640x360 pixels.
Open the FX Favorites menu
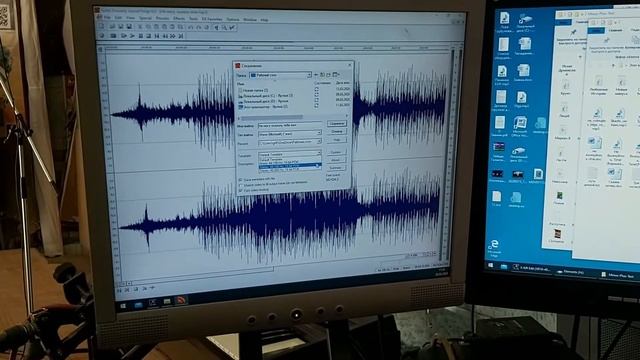(212, 19)
